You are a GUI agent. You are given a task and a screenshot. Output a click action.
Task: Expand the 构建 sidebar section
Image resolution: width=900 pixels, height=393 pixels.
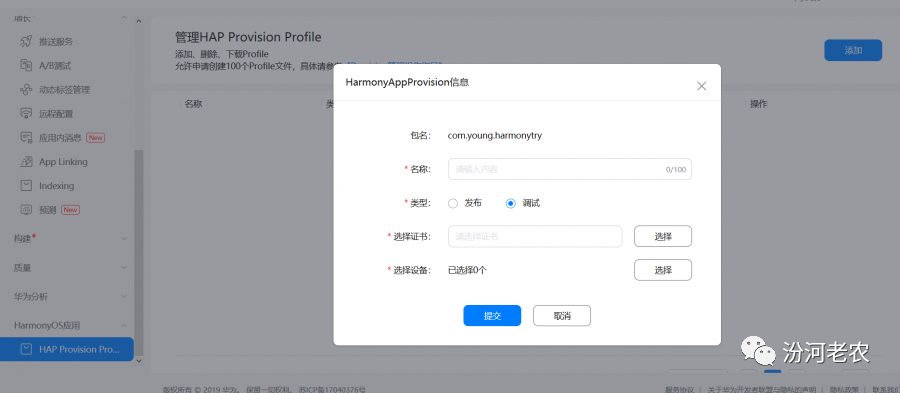tap(125, 238)
